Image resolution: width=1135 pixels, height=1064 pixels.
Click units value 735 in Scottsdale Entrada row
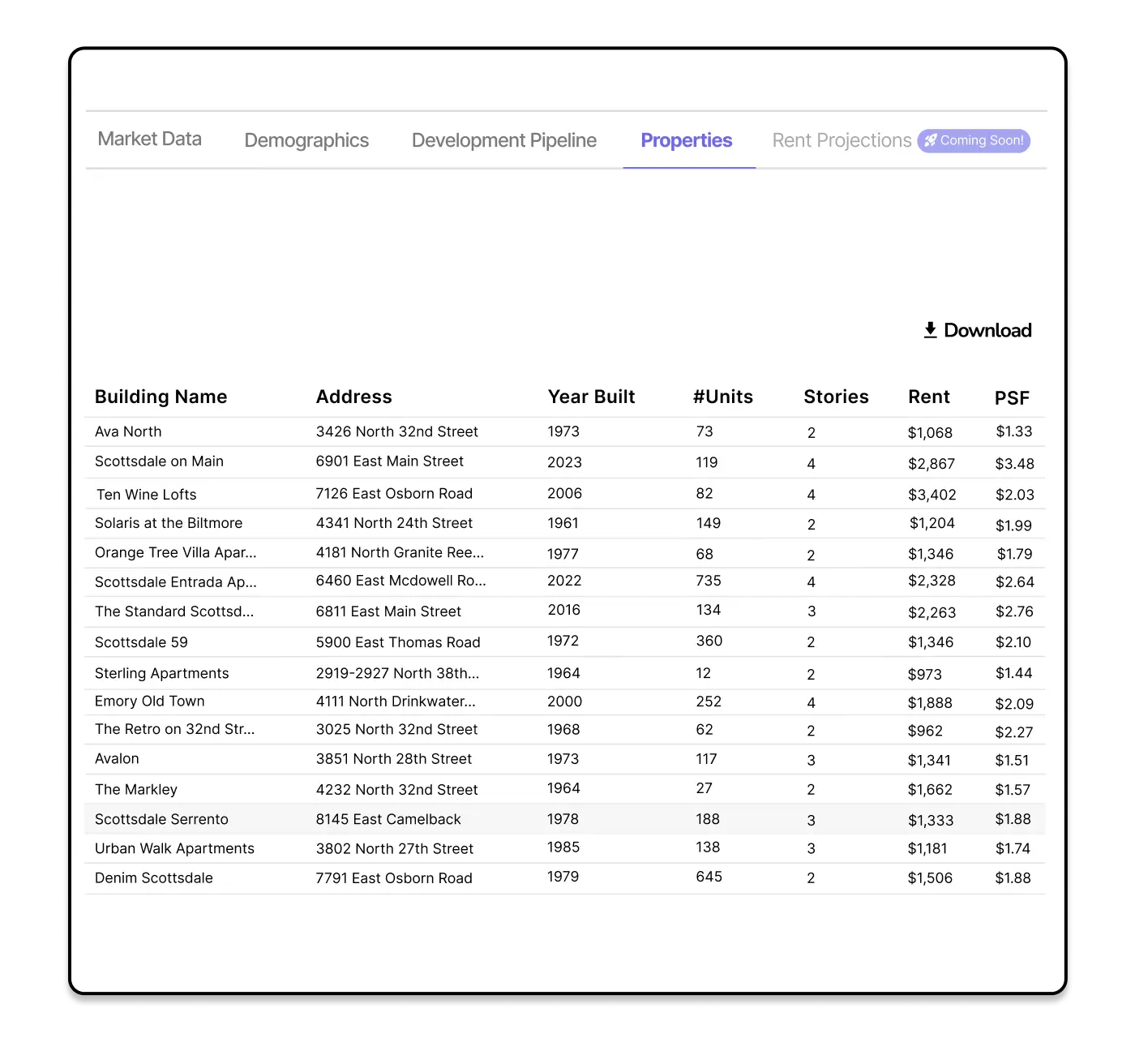[709, 581]
